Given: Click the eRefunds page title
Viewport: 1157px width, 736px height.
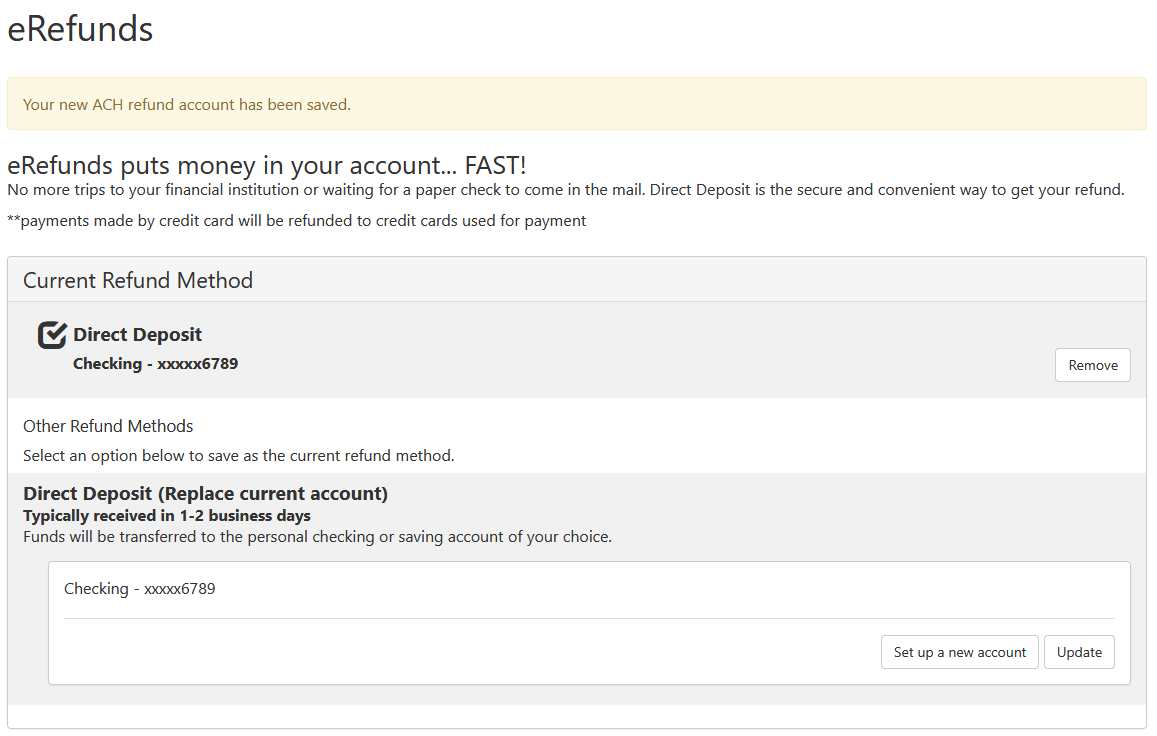Looking at the screenshot, I should 80,29.
